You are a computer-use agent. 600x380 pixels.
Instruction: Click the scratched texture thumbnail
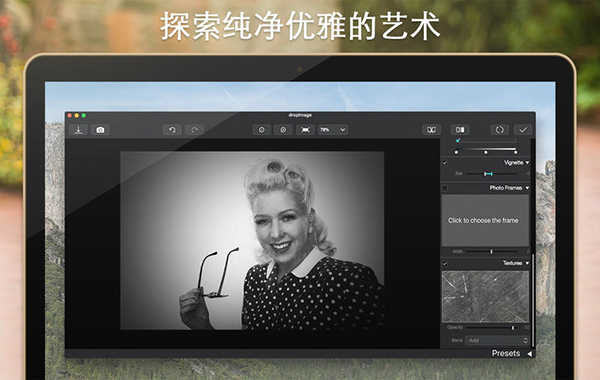click(485, 297)
